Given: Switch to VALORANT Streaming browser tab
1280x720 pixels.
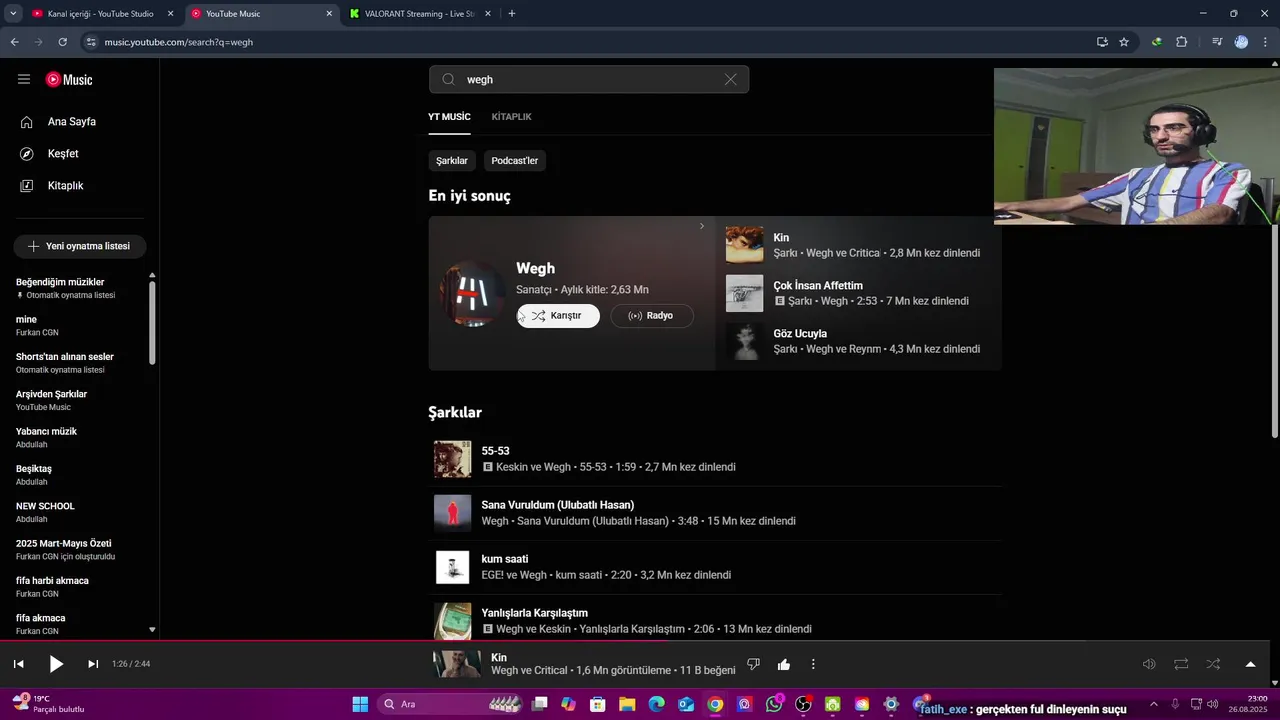Looking at the screenshot, I should pyautogui.click(x=419, y=14).
